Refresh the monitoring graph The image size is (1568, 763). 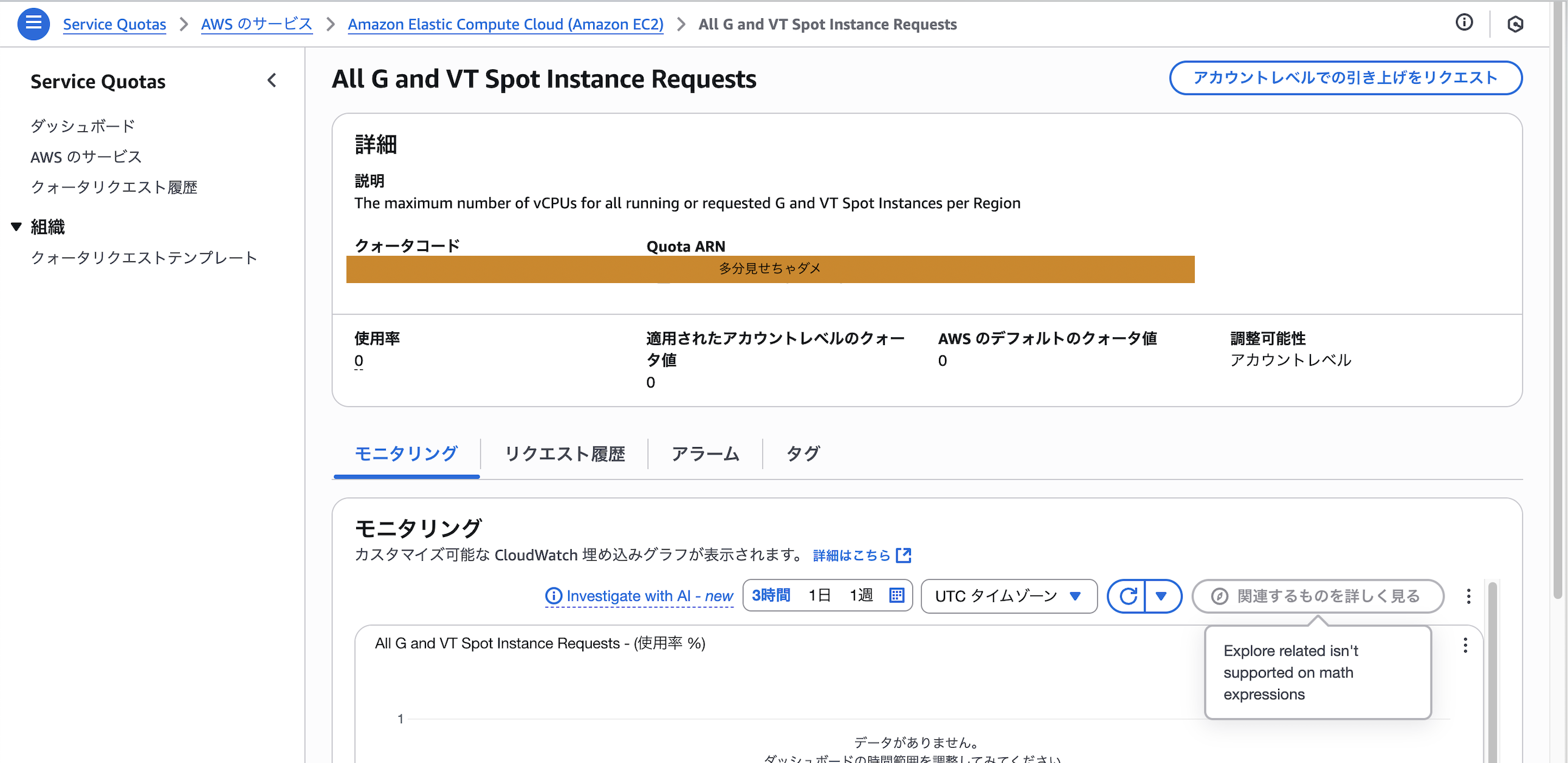pos(1128,596)
